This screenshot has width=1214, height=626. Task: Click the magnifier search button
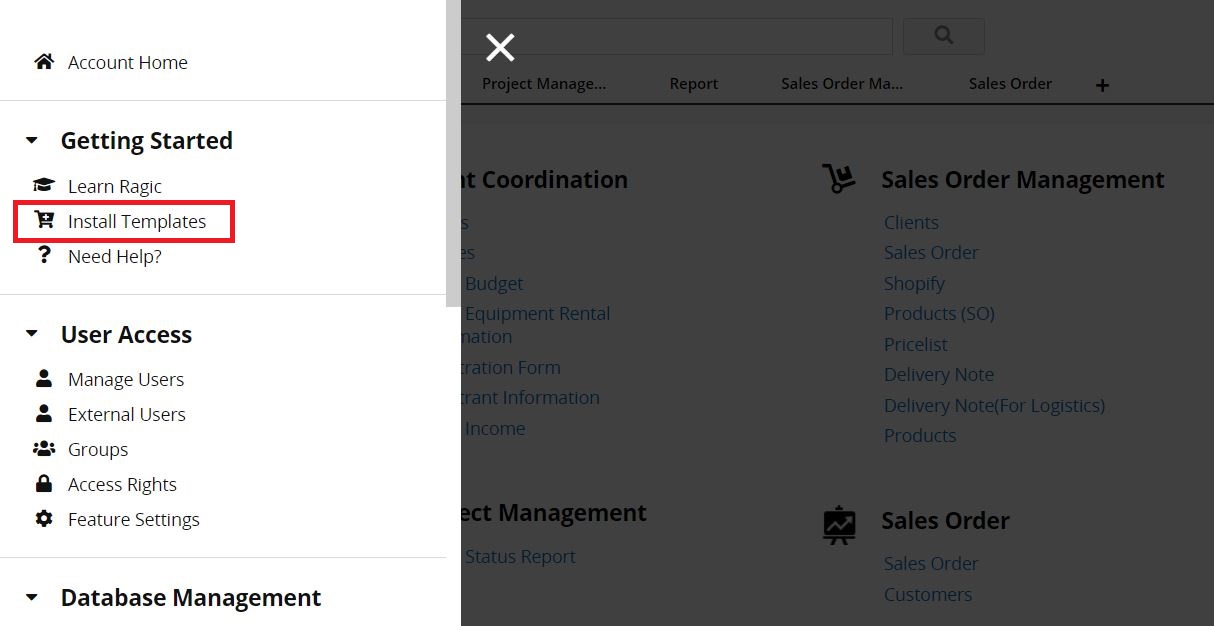click(x=943, y=36)
